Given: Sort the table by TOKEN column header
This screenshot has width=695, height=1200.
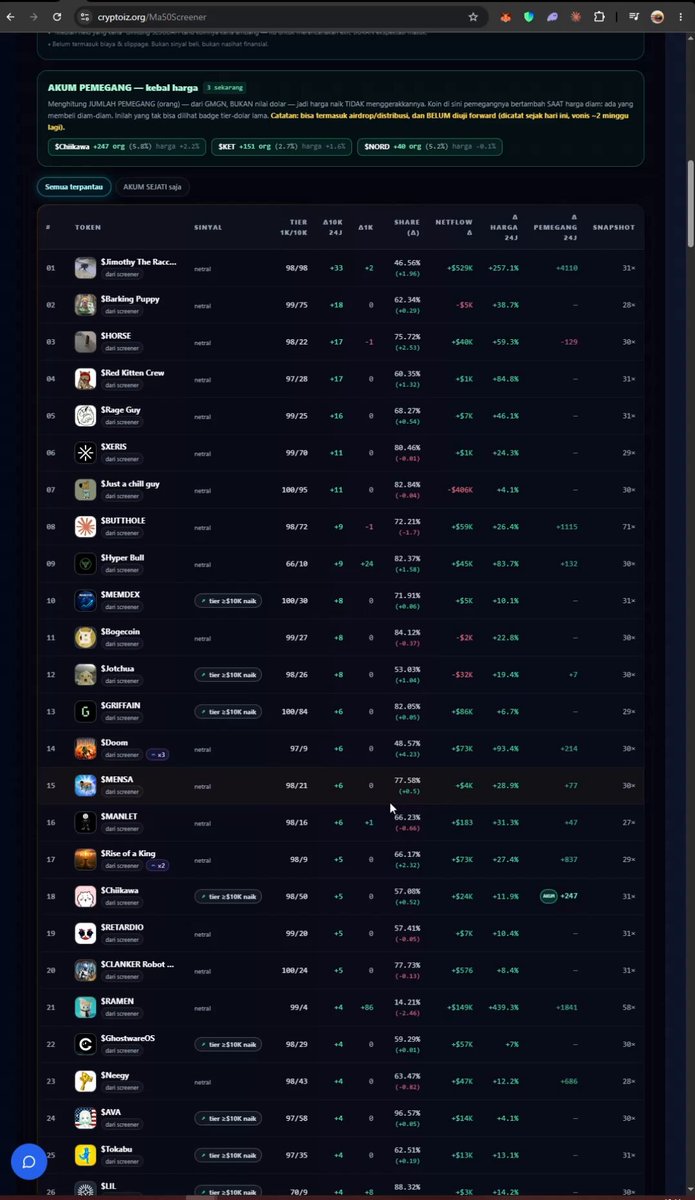Looking at the screenshot, I should (88, 228).
